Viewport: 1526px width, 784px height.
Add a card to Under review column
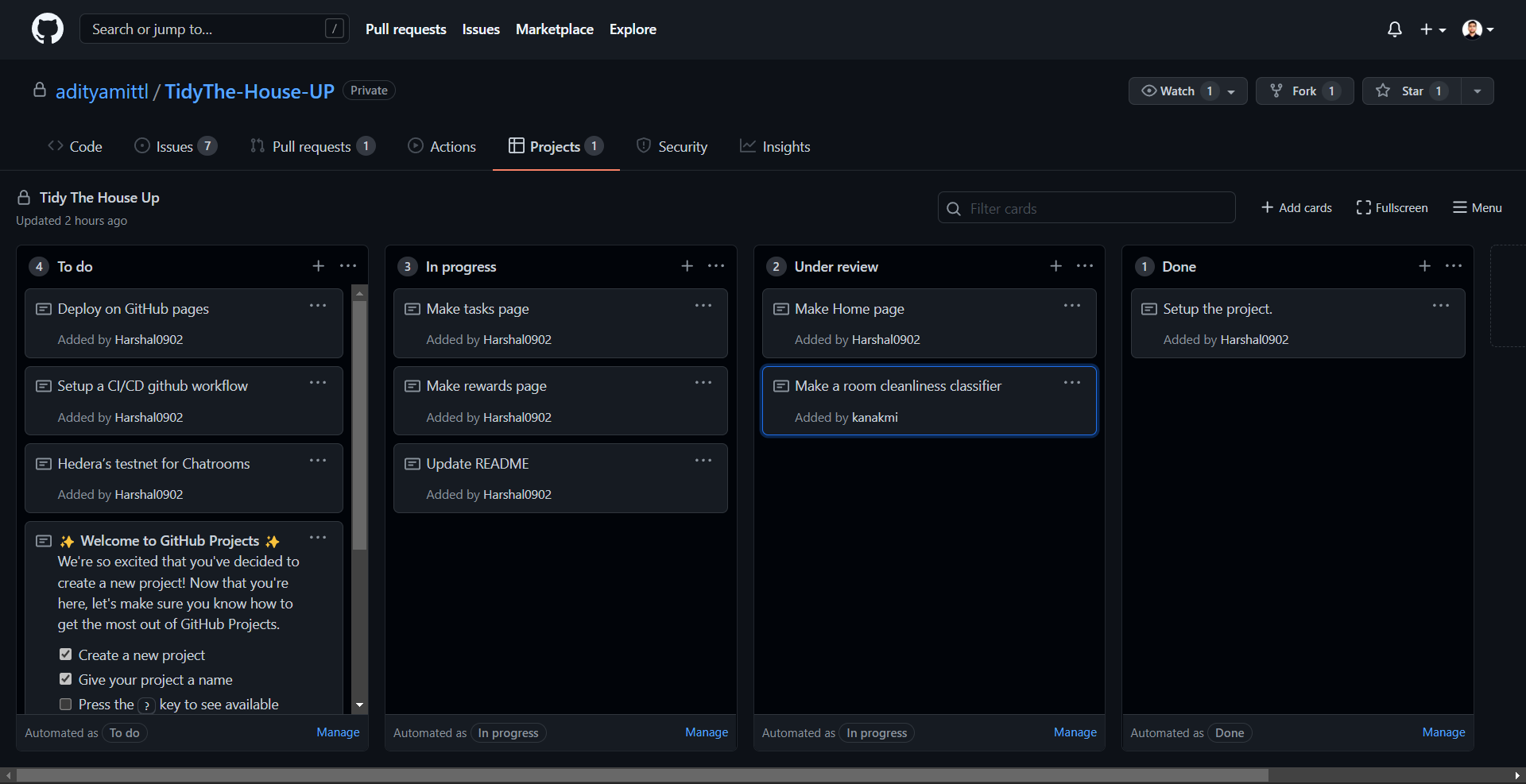[x=1056, y=266]
